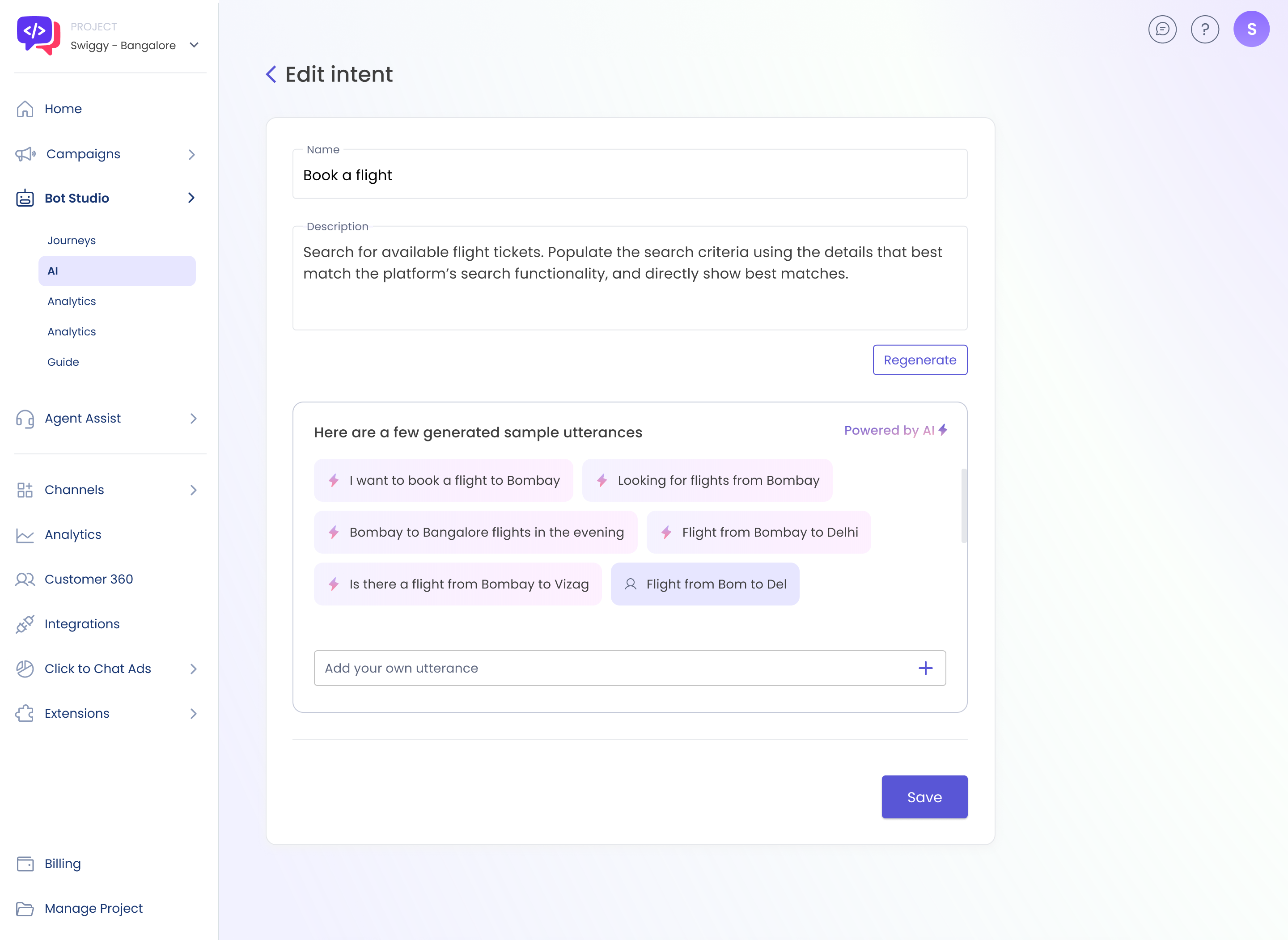The height and width of the screenshot is (940, 1288).
Task: Open the chat messages icon in header
Action: [x=1162, y=29]
